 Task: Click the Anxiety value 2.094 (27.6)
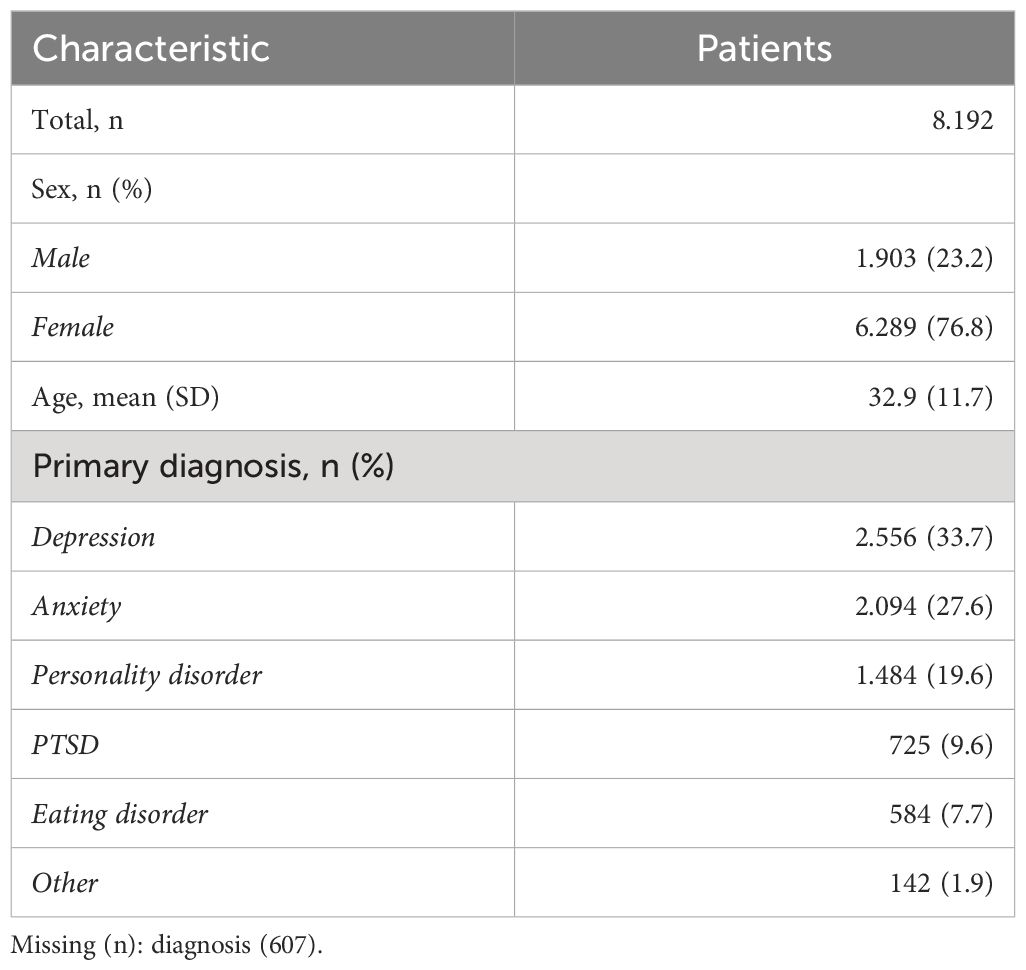click(x=924, y=607)
